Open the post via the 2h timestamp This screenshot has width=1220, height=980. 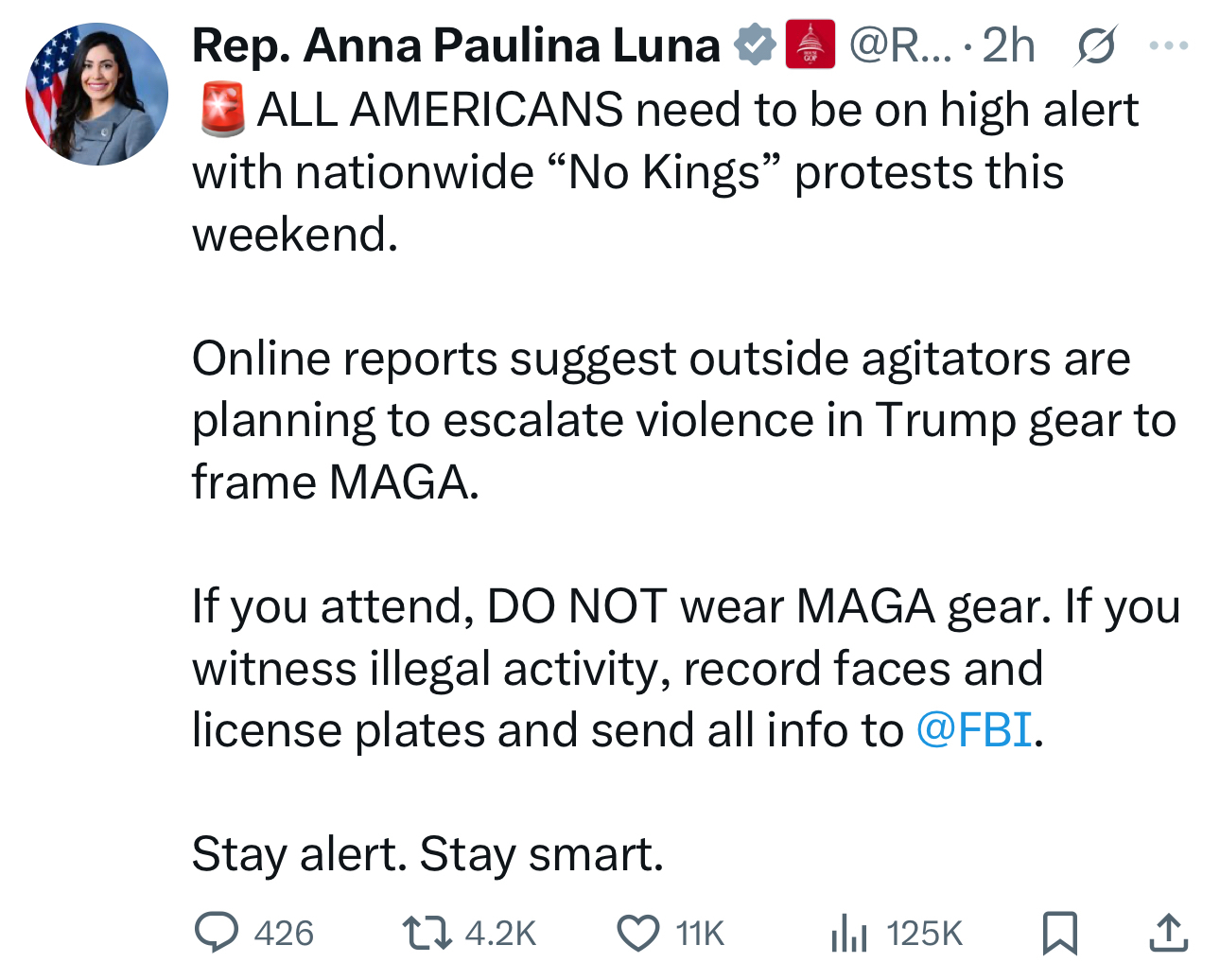(x=1008, y=45)
